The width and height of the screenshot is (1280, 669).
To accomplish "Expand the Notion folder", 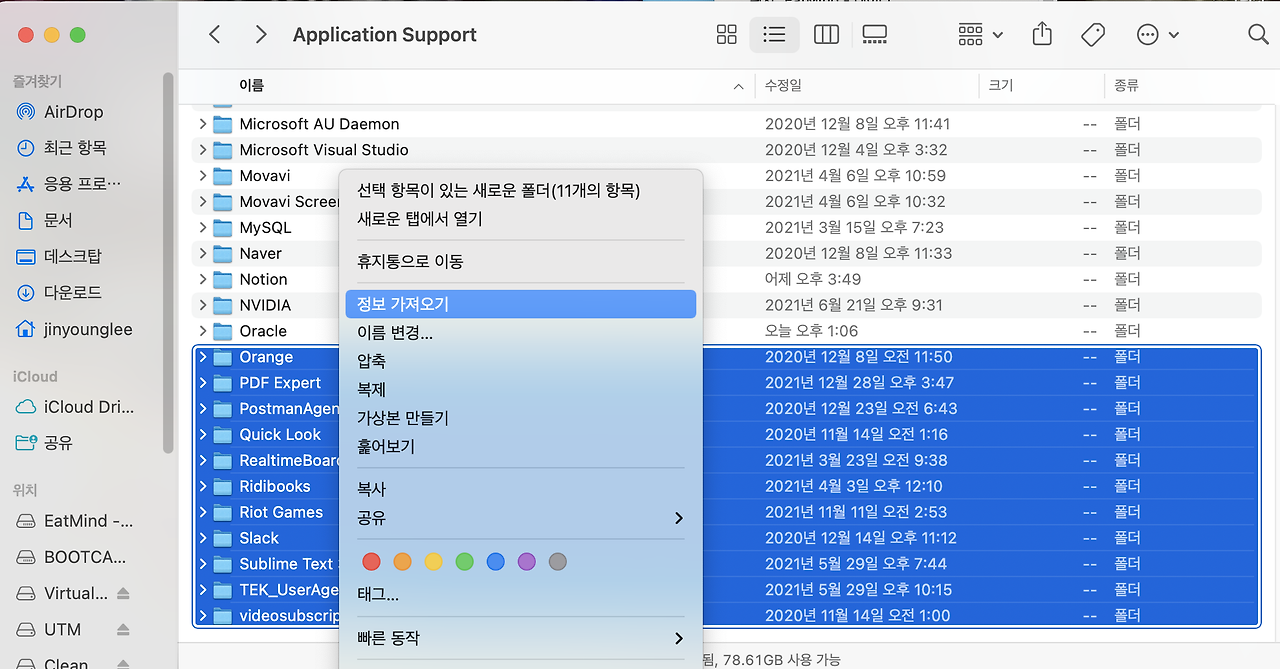I will click(203, 279).
